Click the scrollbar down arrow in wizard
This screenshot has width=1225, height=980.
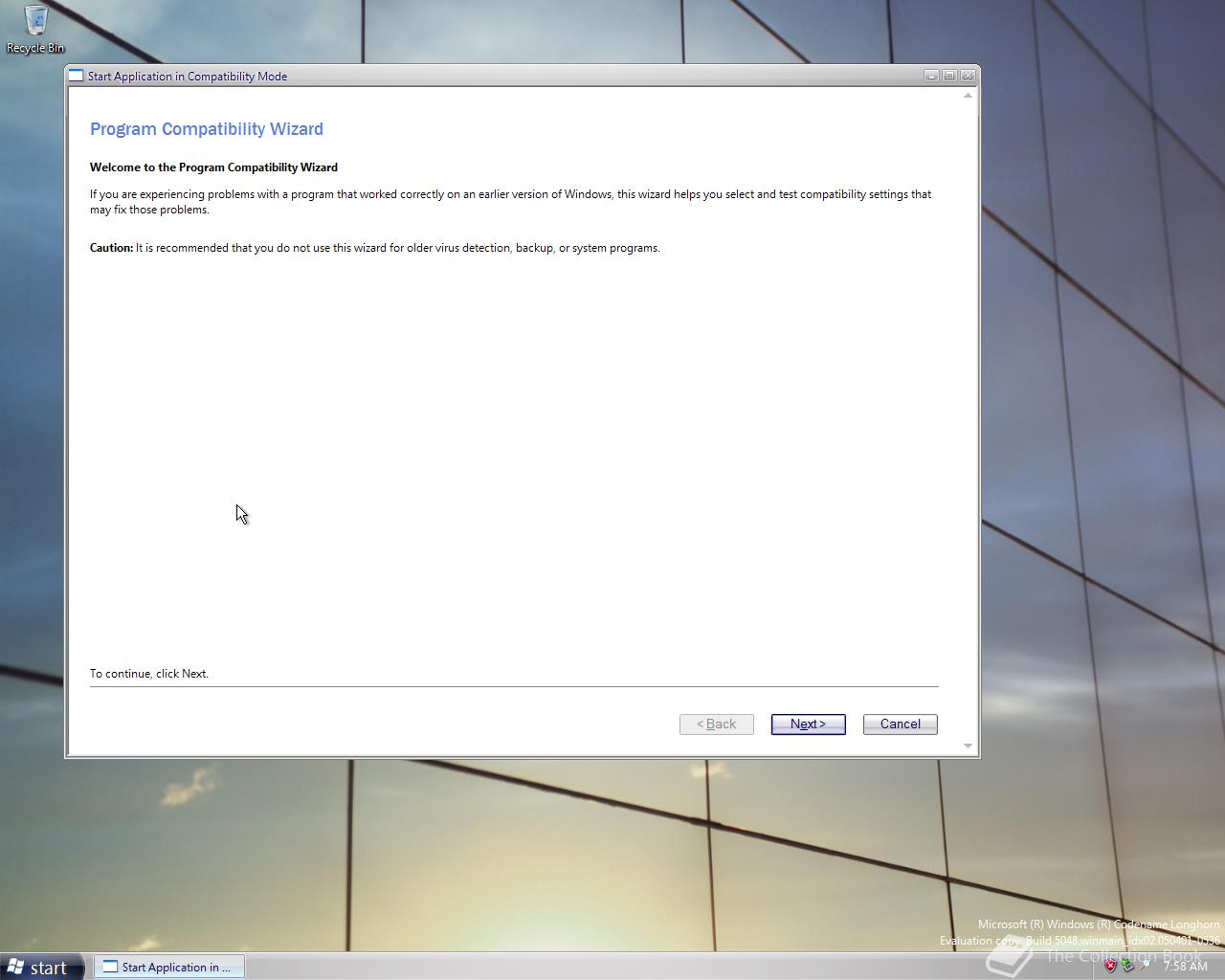tap(968, 746)
